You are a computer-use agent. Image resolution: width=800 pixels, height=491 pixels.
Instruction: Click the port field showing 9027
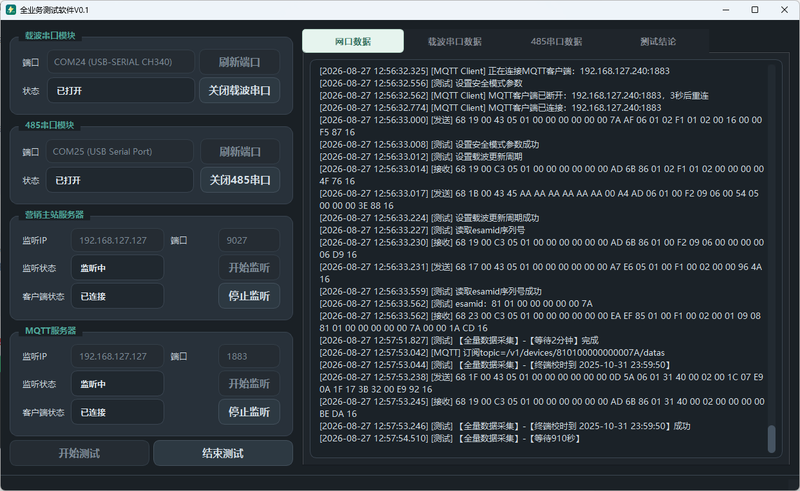[x=249, y=240]
